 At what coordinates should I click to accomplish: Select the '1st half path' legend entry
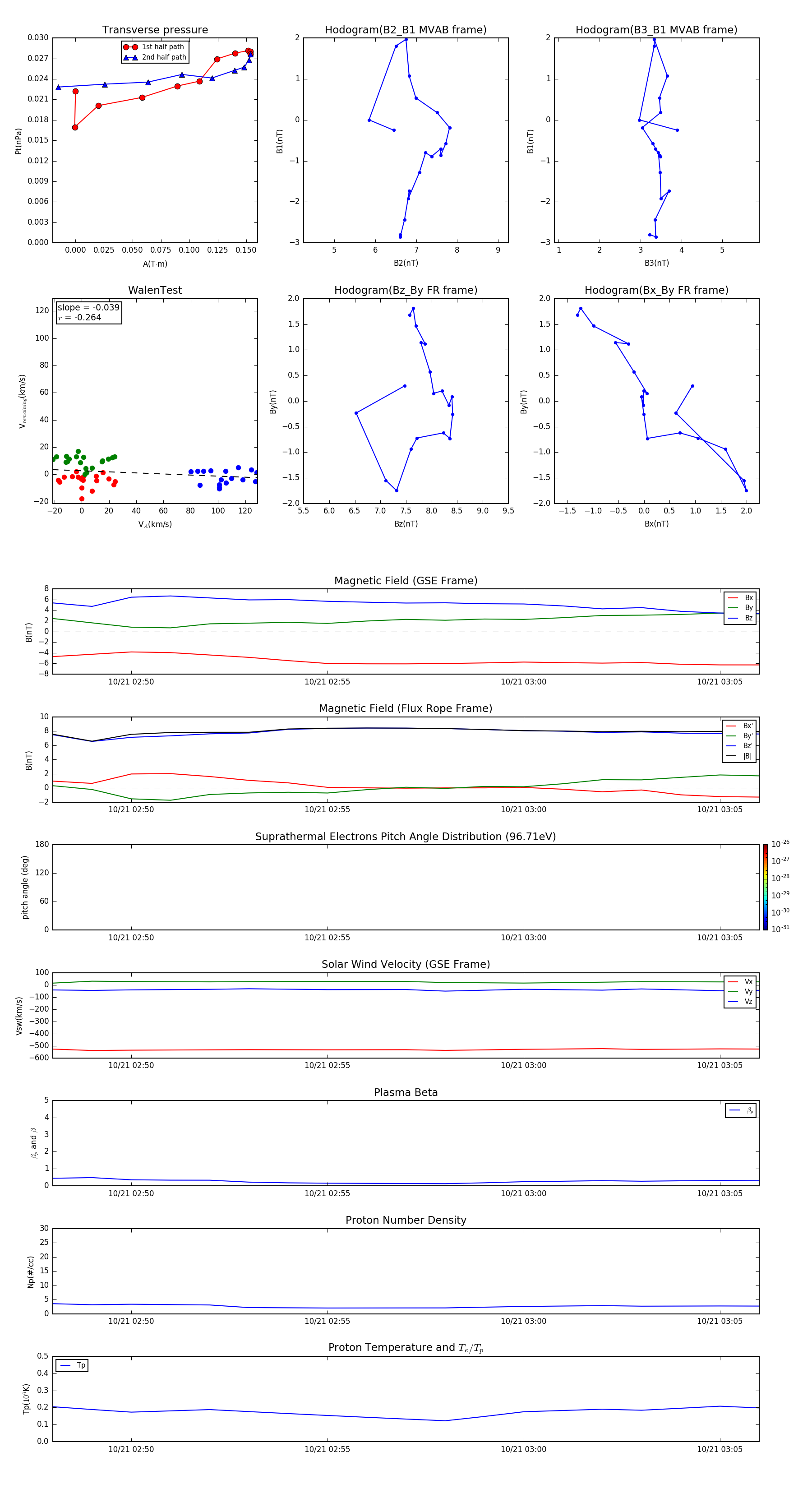[154, 47]
